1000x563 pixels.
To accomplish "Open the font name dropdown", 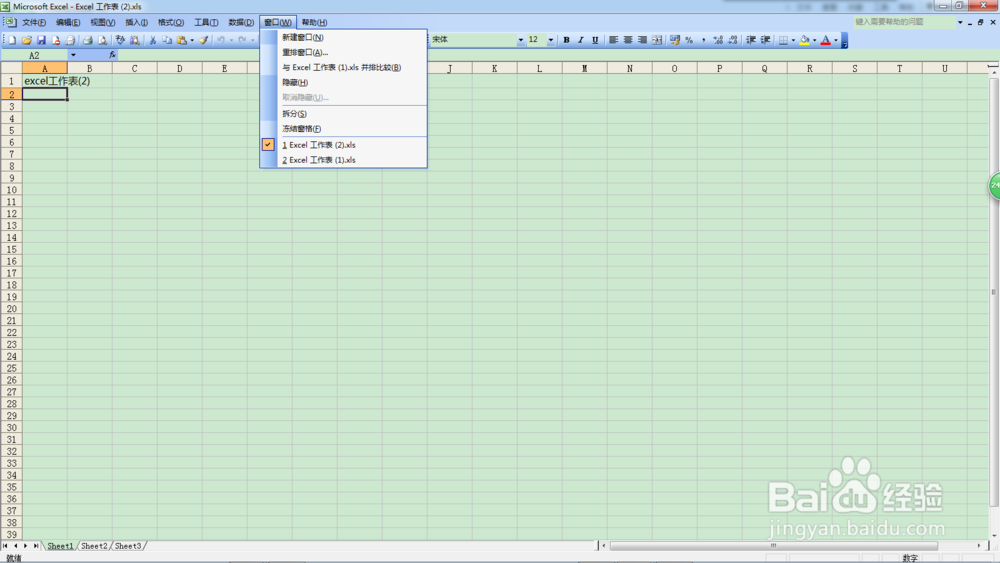I will (520, 40).
